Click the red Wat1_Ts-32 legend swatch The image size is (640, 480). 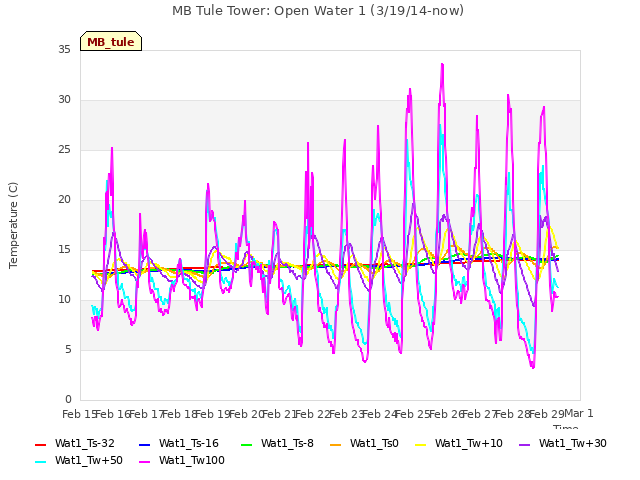pyautogui.click(x=41, y=444)
